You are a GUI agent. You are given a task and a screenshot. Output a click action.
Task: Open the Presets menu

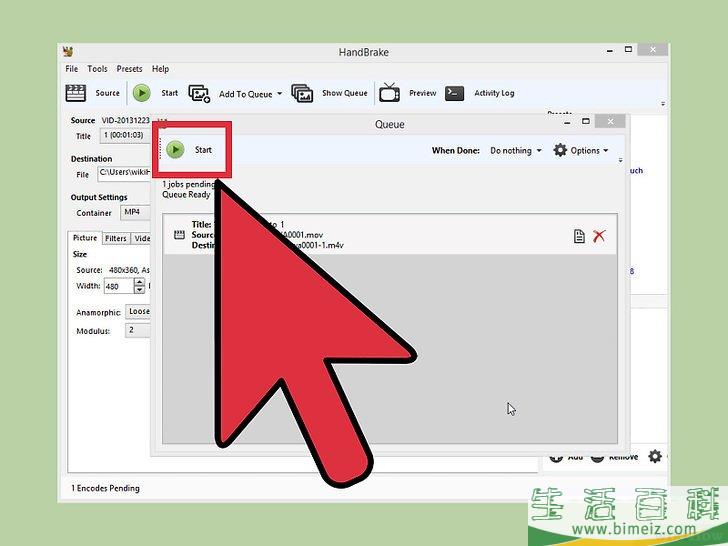point(129,69)
